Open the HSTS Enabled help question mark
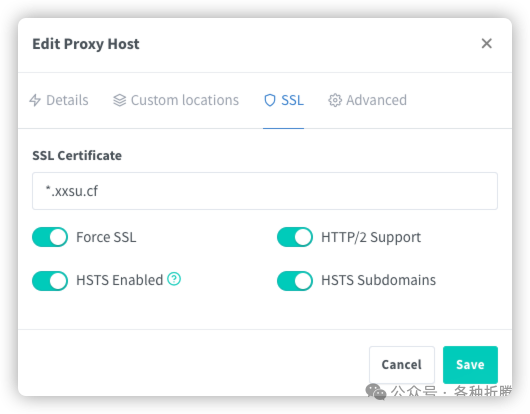 (174, 279)
